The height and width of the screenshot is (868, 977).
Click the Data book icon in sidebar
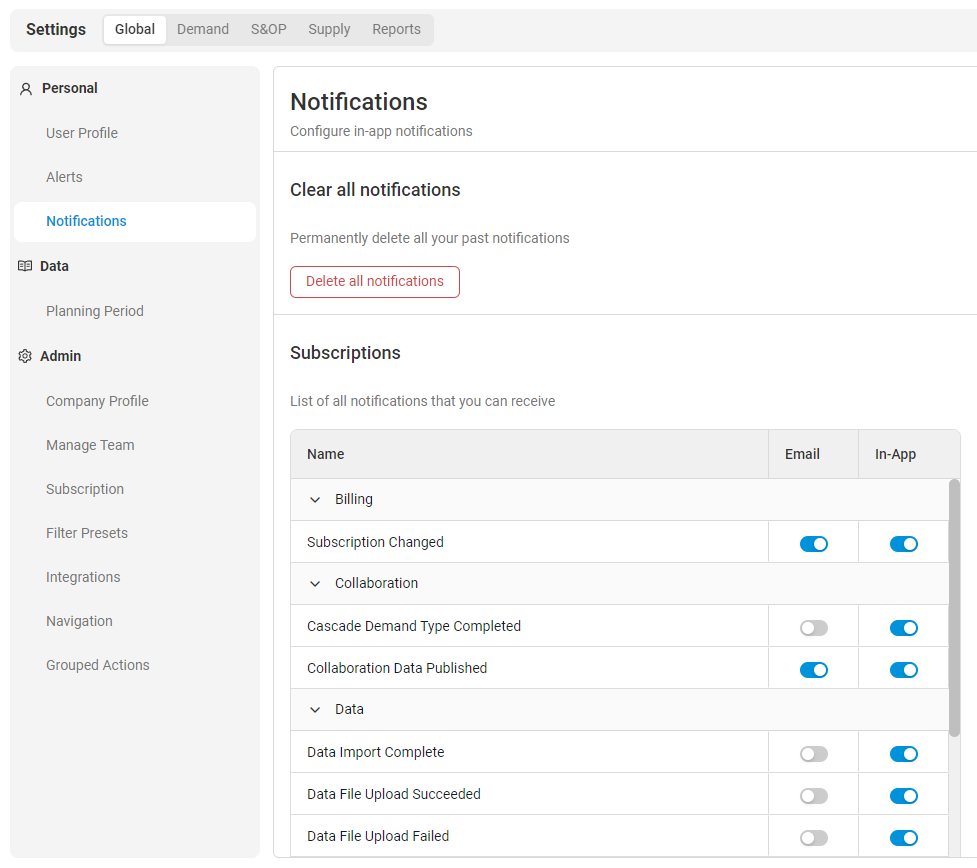pyautogui.click(x=25, y=266)
